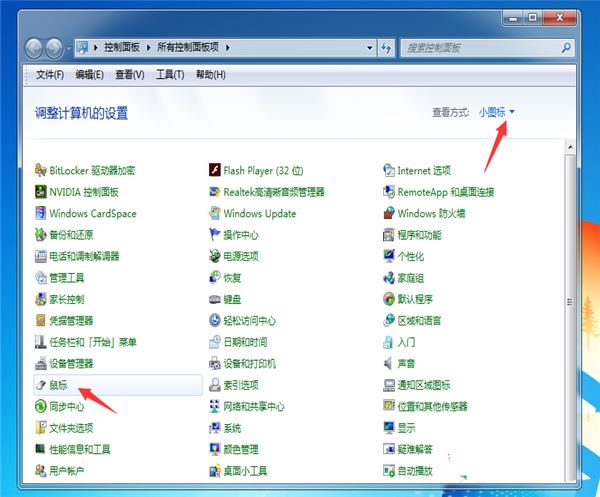Open the 颜色管理 link
The image size is (600, 497).
pyautogui.click(x=241, y=449)
